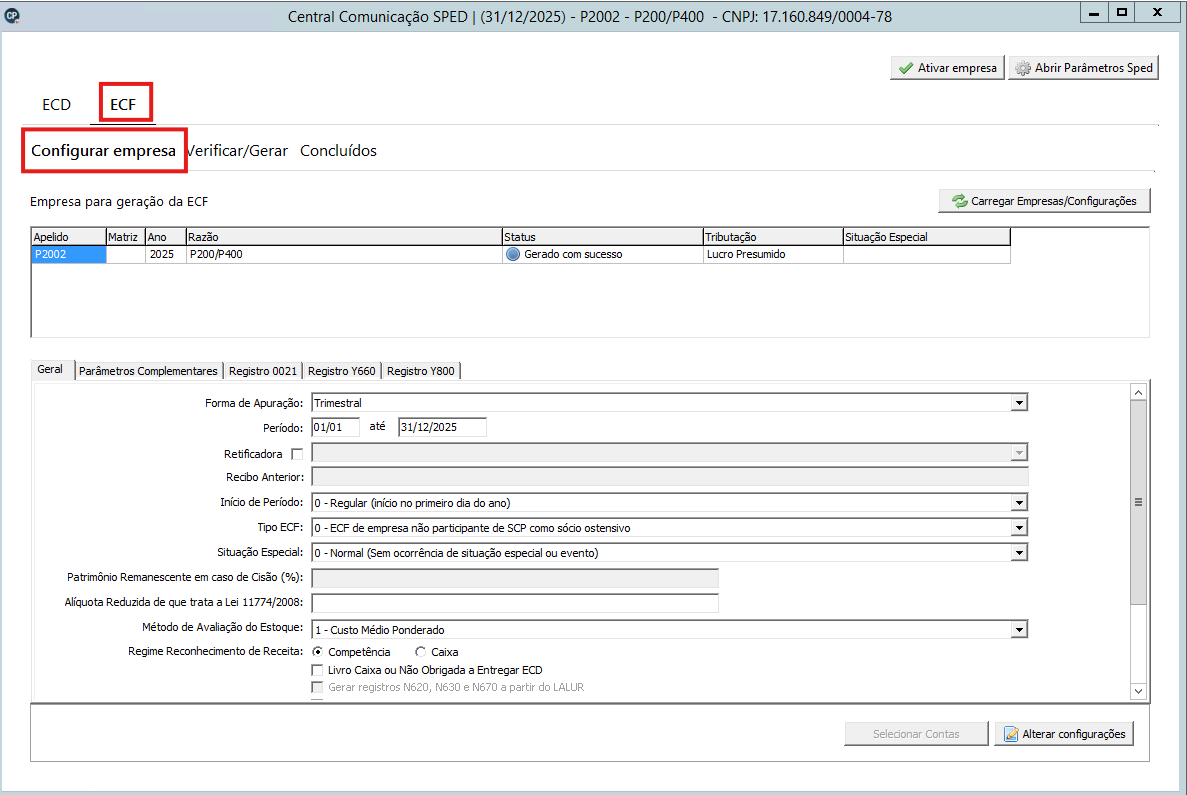Open the Registro Y800 tab
This screenshot has height=795, width=1187.
[x=421, y=371]
